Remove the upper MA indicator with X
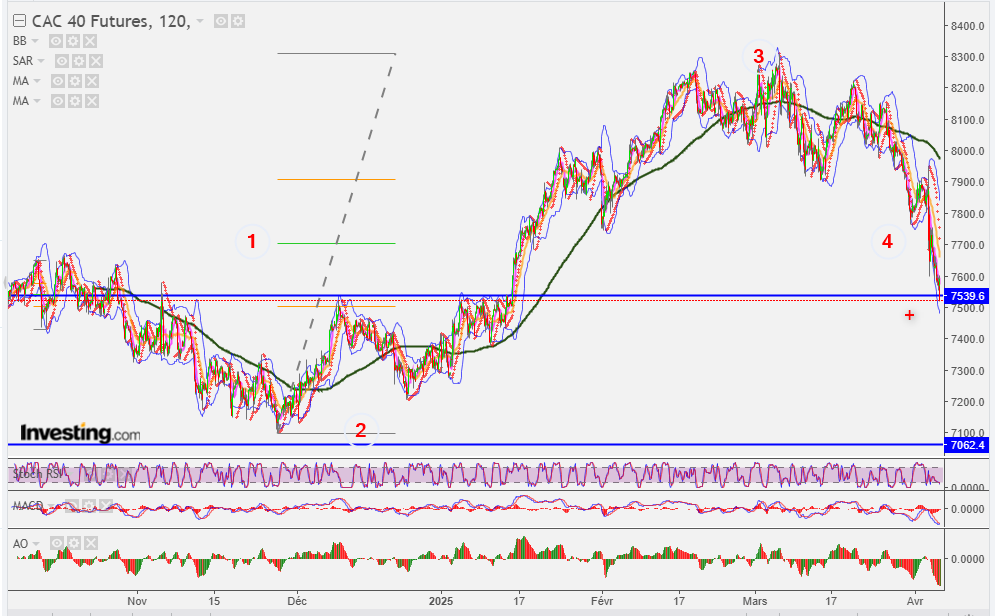Viewport: 1000px width, 616px height. point(92,81)
